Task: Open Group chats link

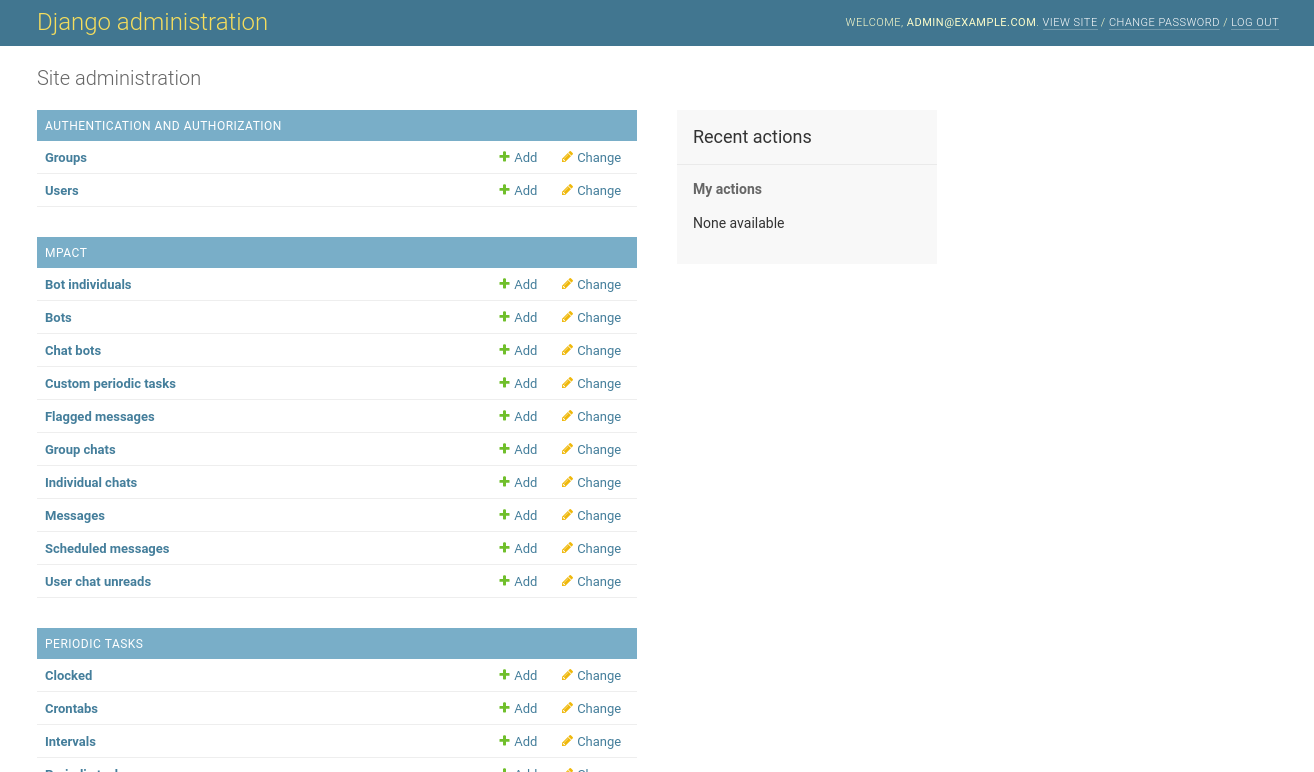Action: pos(80,450)
